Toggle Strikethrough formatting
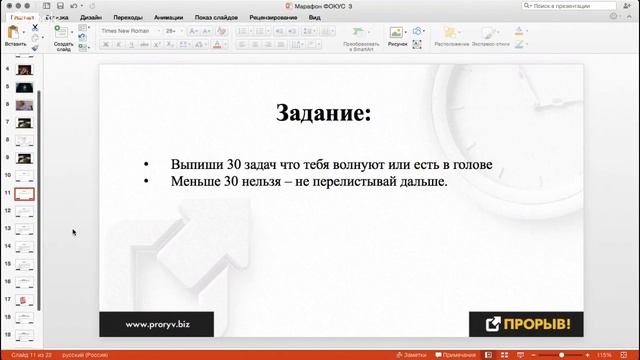 tap(144, 44)
